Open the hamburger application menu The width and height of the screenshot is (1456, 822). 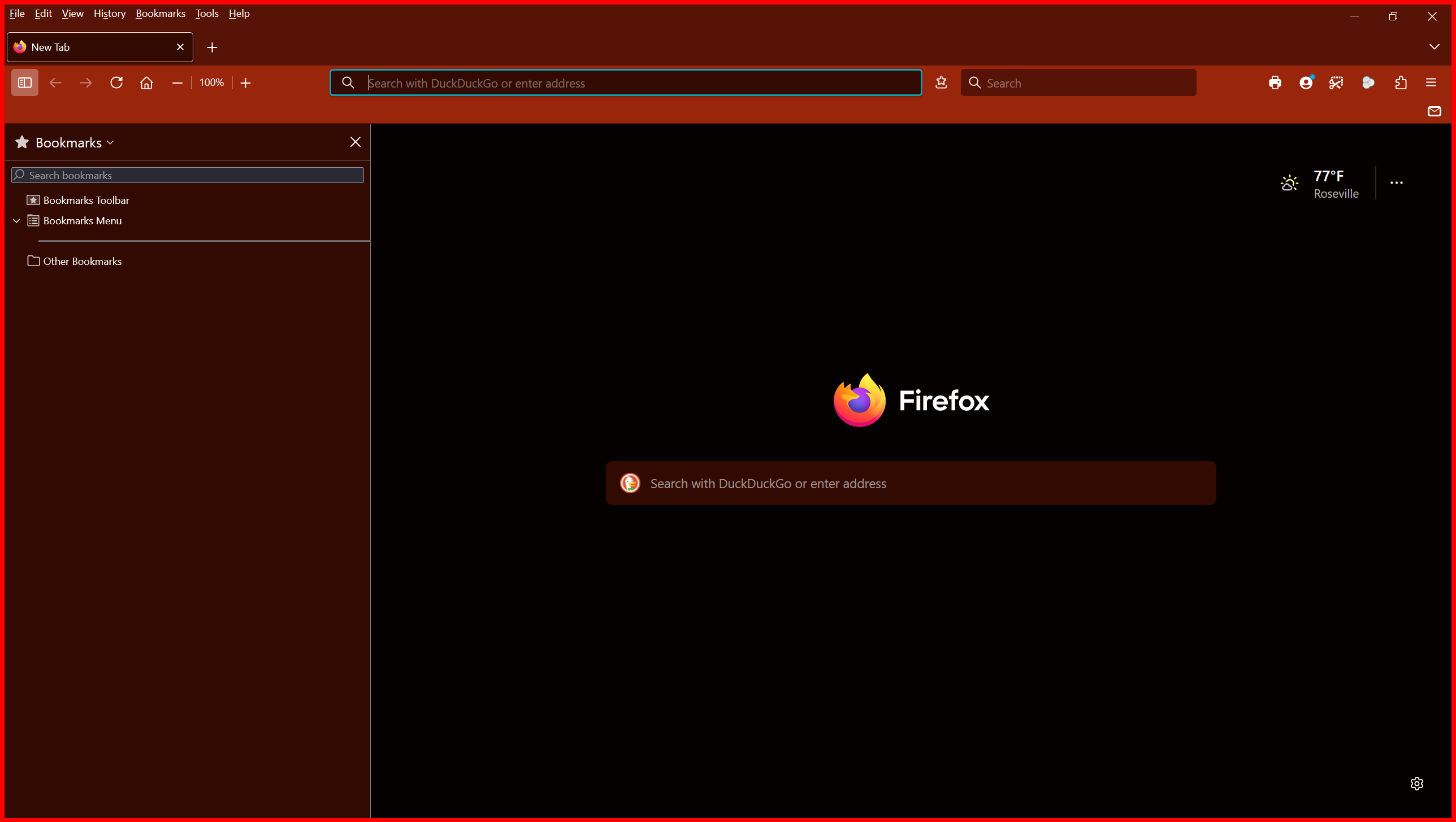click(1431, 82)
